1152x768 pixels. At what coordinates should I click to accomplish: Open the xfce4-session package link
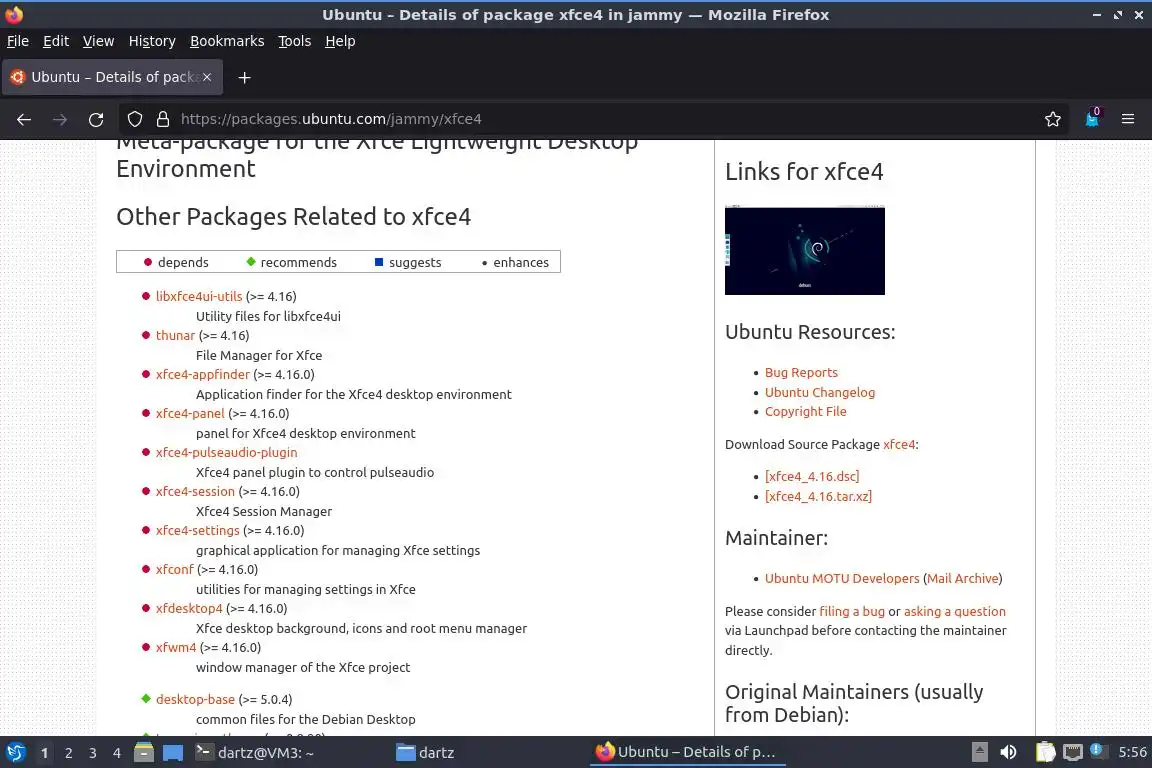(x=195, y=491)
